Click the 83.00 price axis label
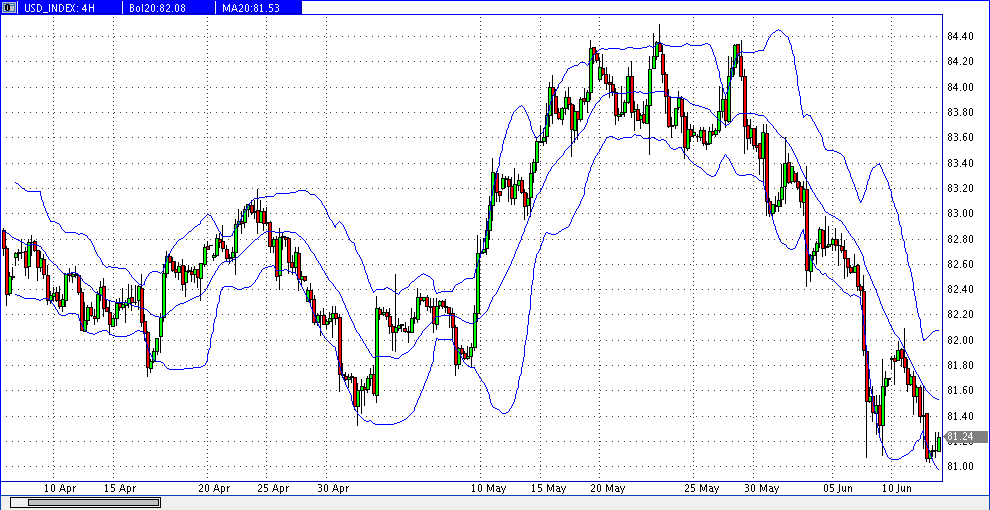990x510 pixels. (960, 213)
